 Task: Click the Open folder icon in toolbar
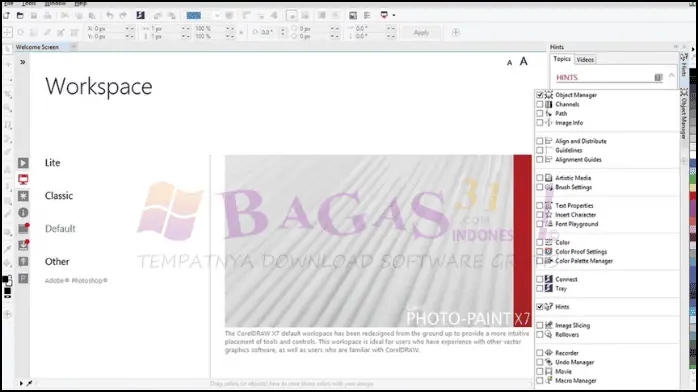pos(20,16)
